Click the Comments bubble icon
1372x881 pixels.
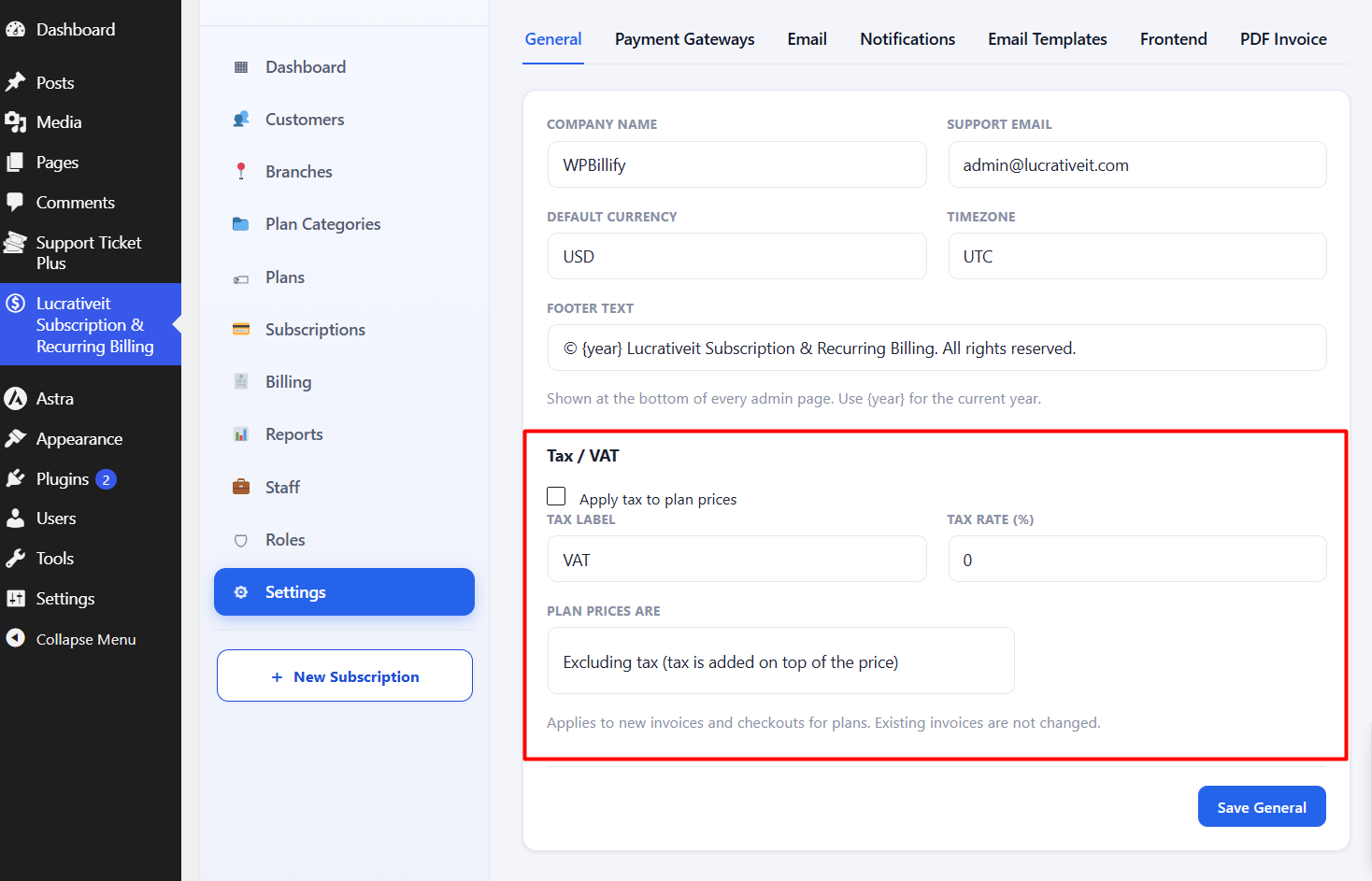pos(16,203)
